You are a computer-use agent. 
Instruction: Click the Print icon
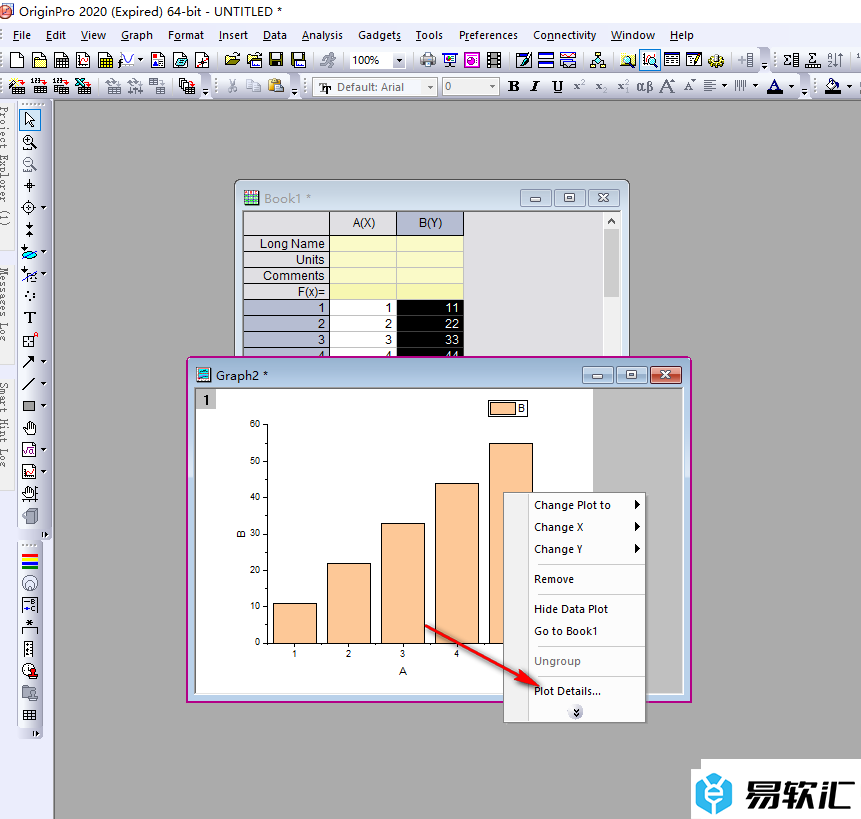(427, 60)
